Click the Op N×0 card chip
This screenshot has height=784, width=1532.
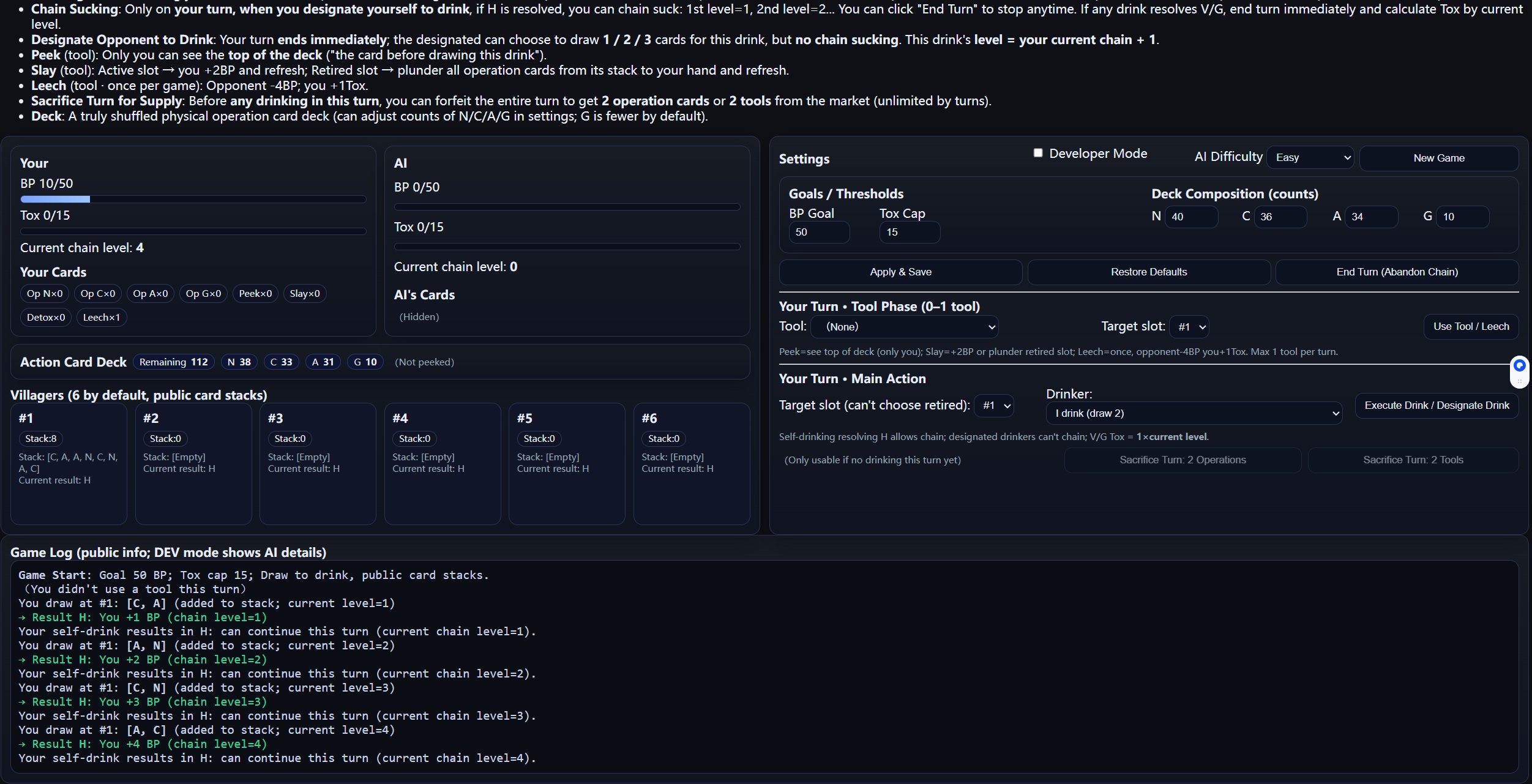pyautogui.click(x=45, y=294)
